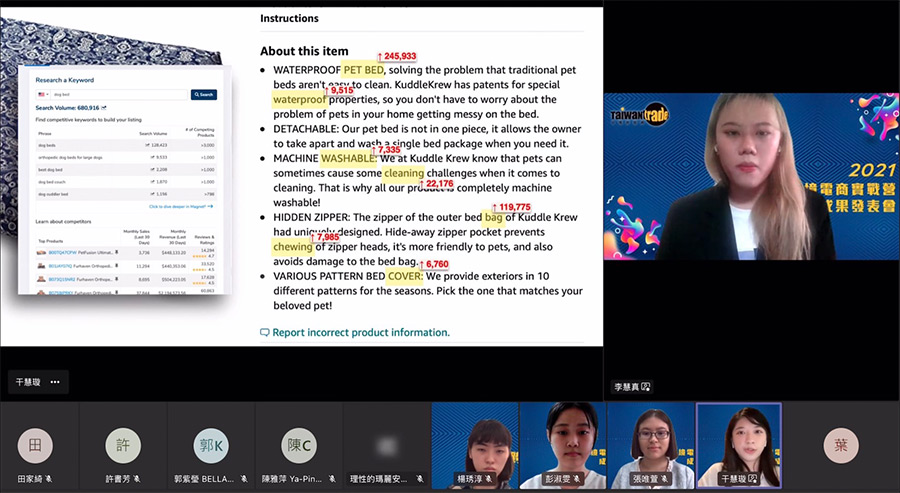The image size is (900, 493).
Task: Click muted mic icon beside 張唯萱
Action: coord(664,479)
